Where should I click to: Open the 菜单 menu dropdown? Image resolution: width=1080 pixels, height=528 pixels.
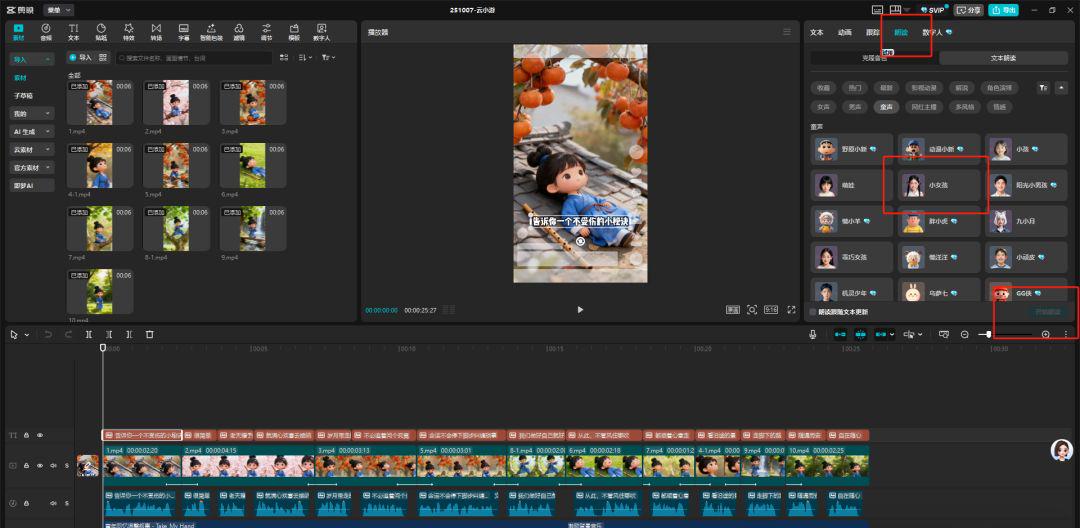(x=59, y=10)
